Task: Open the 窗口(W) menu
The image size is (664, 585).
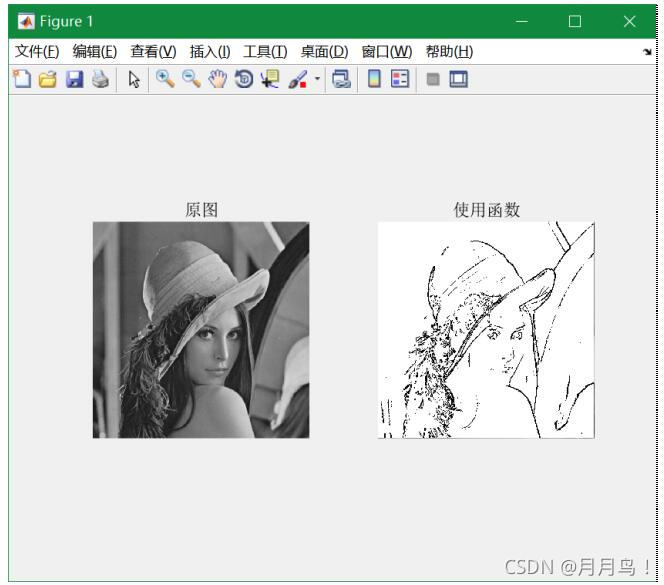Action: click(387, 52)
